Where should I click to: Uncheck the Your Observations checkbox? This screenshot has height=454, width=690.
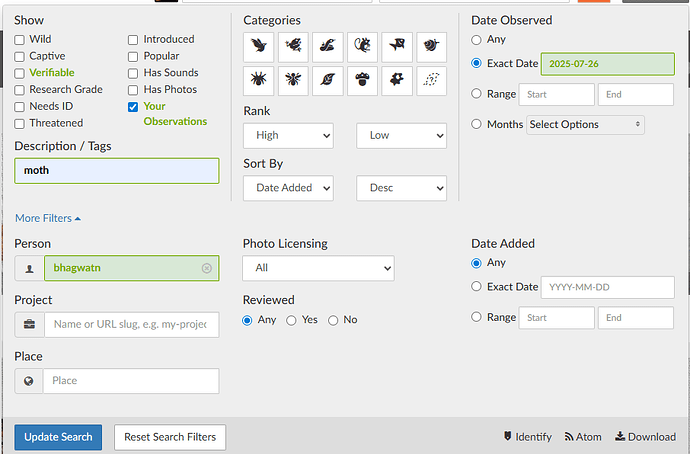[x=133, y=106]
